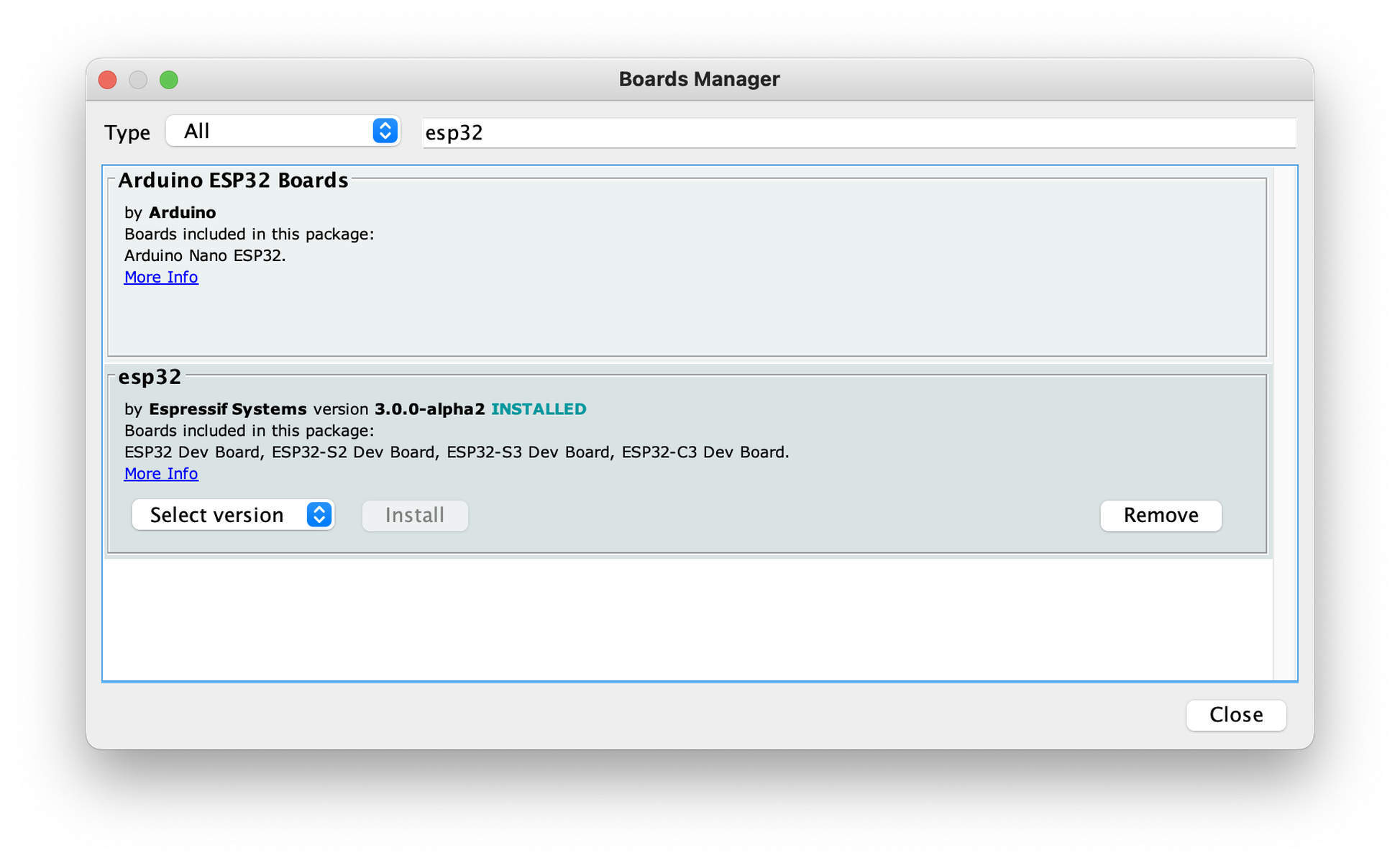Open More Info link for esp32 by Espressif
This screenshot has width=1400, height=863.
pyautogui.click(x=161, y=473)
